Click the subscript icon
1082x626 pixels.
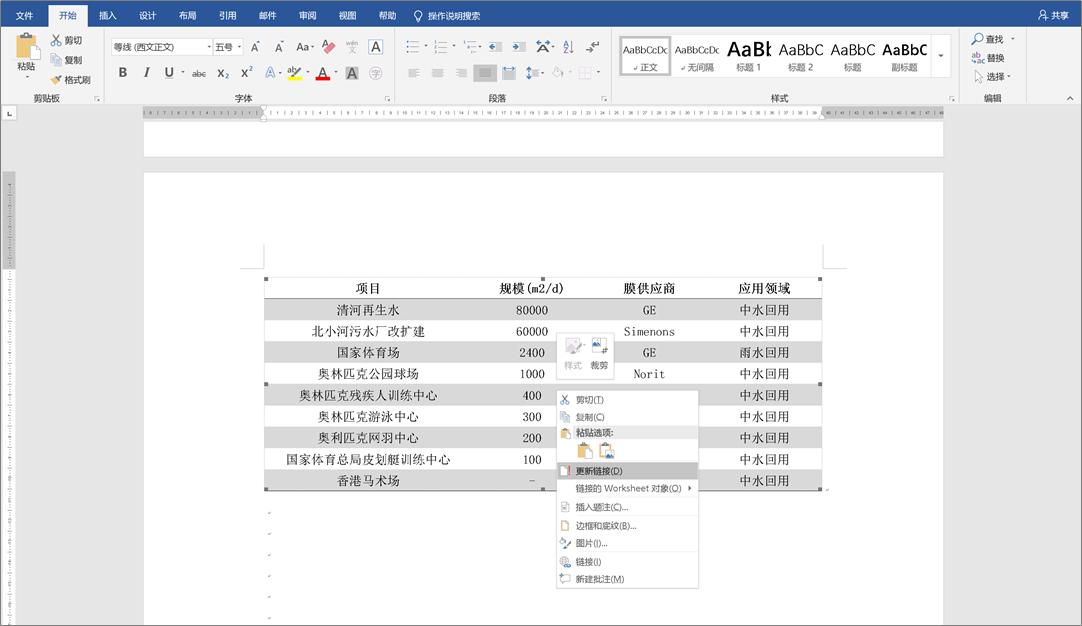tap(222, 72)
